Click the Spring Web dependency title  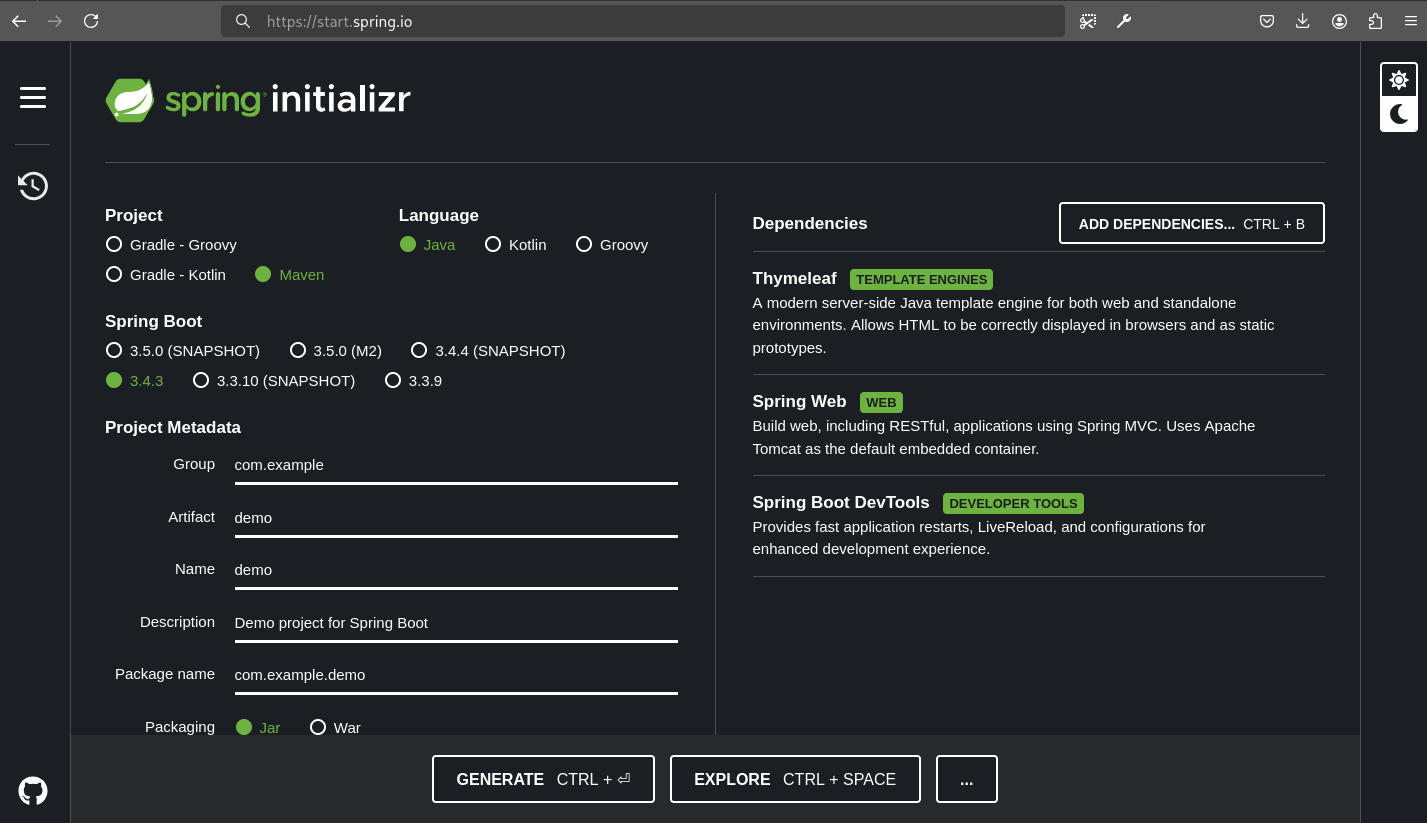[799, 402]
